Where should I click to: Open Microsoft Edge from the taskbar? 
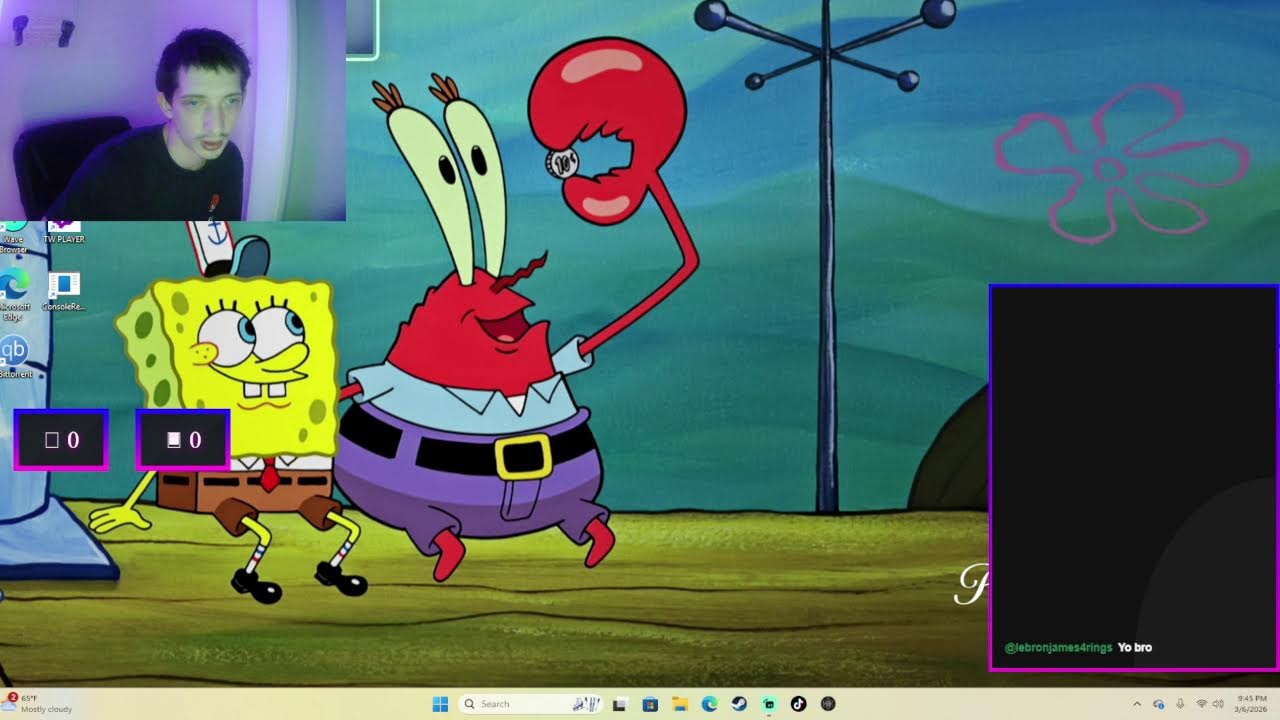coord(709,704)
